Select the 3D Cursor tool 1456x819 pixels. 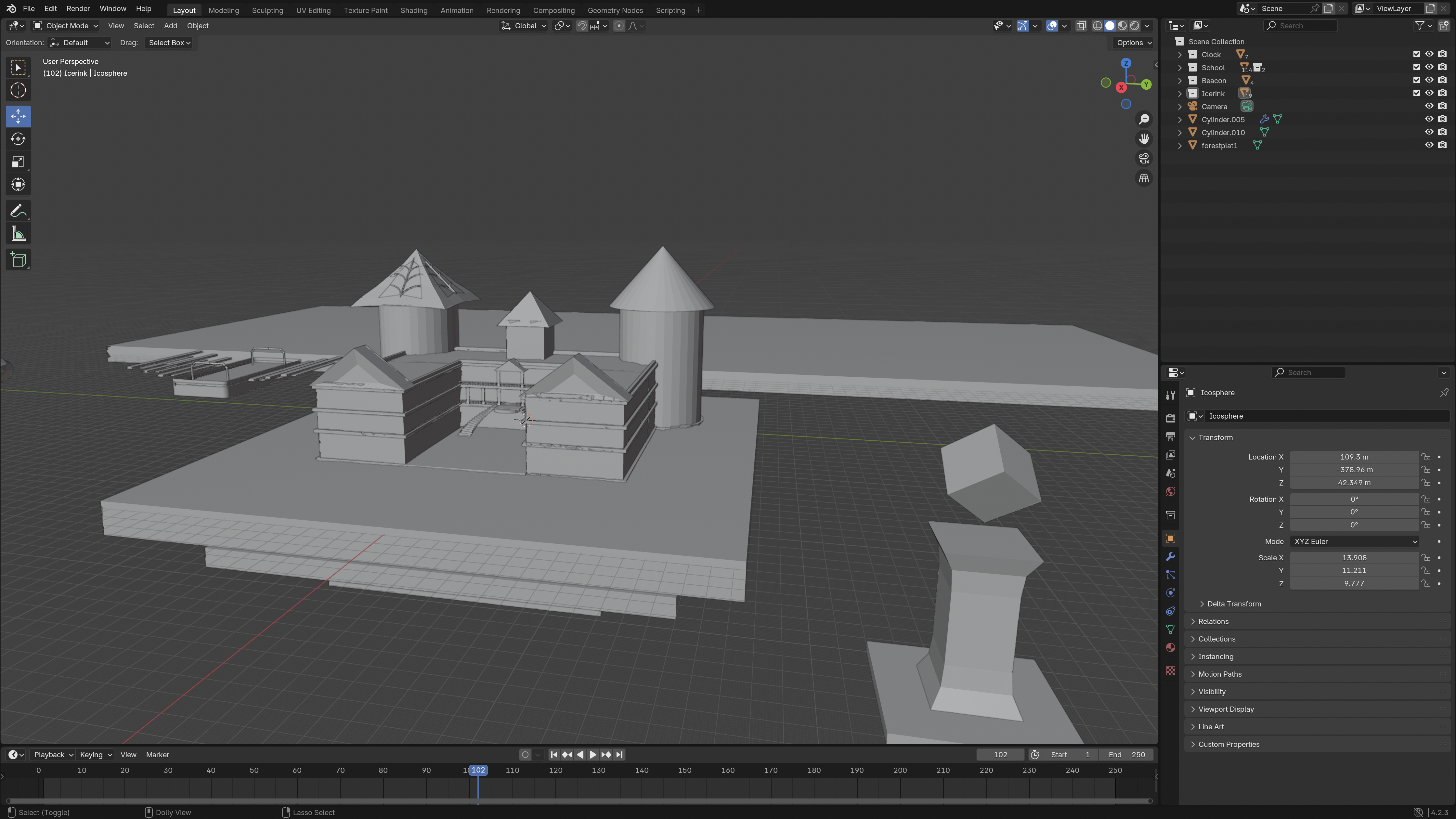(18, 90)
